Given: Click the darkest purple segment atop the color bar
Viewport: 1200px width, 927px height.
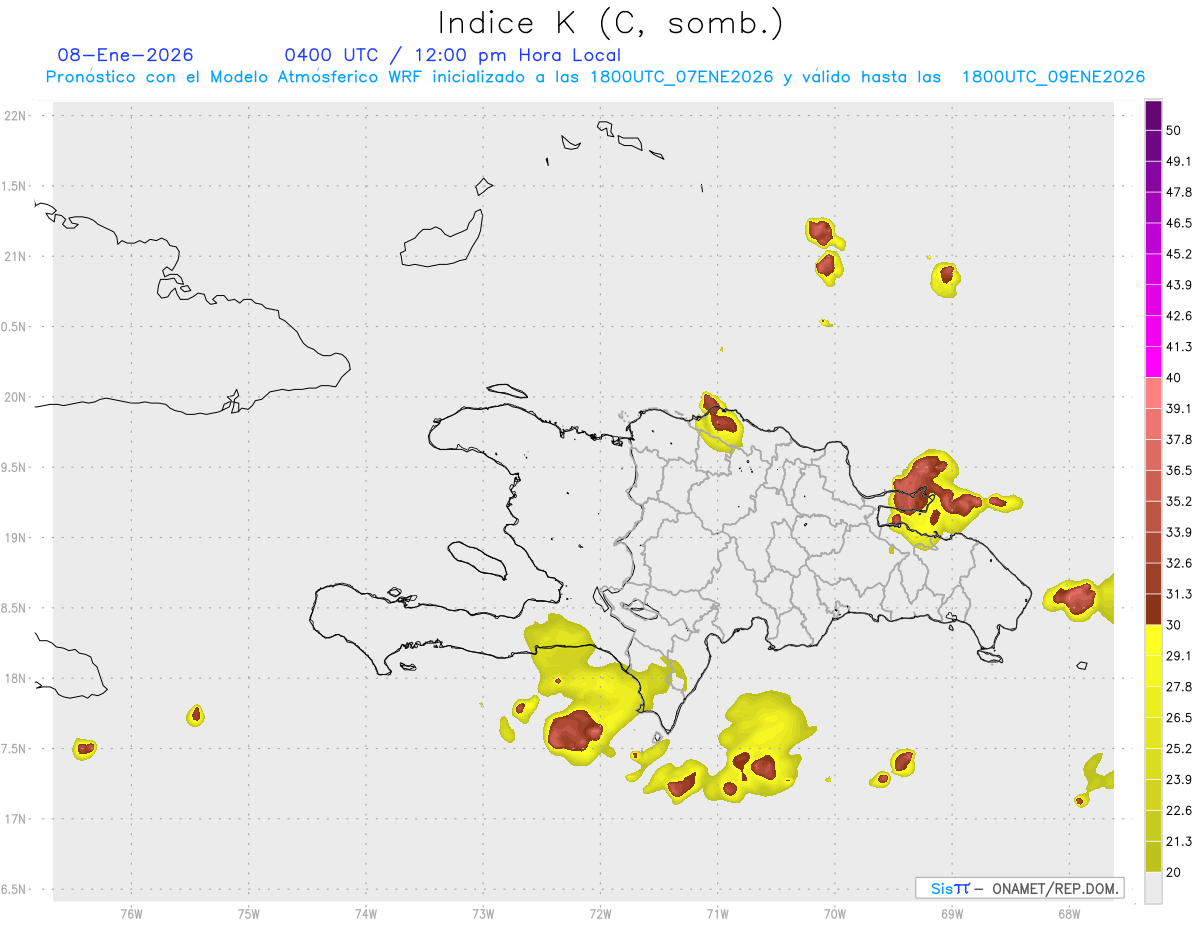Looking at the screenshot, I should pyautogui.click(x=1153, y=115).
